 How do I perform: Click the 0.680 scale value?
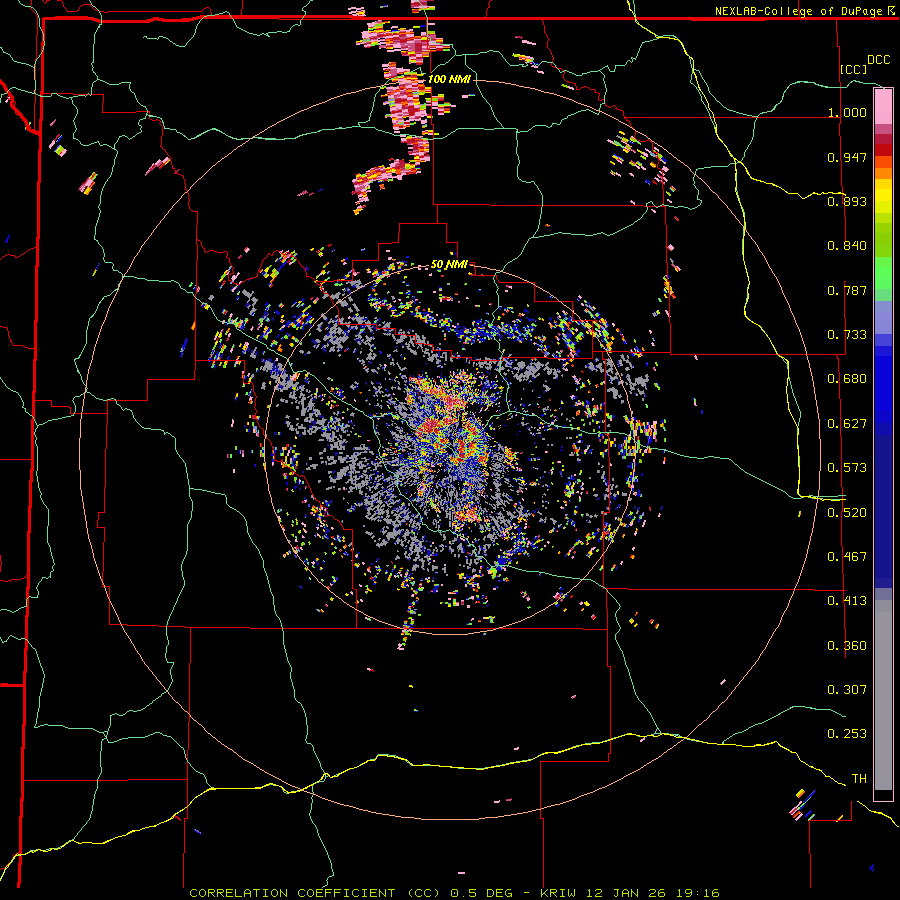(847, 379)
